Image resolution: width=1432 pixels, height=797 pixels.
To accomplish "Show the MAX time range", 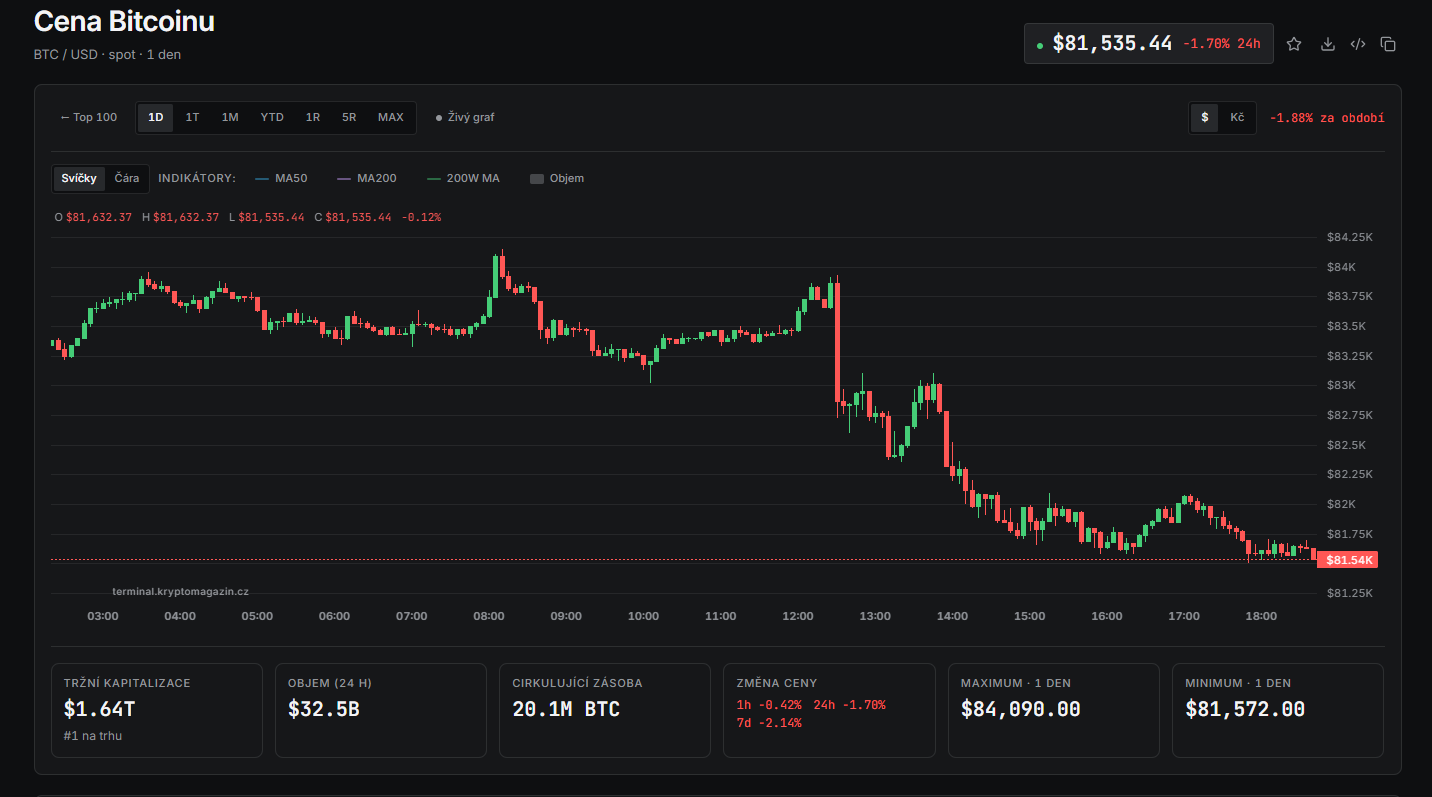I will [391, 117].
